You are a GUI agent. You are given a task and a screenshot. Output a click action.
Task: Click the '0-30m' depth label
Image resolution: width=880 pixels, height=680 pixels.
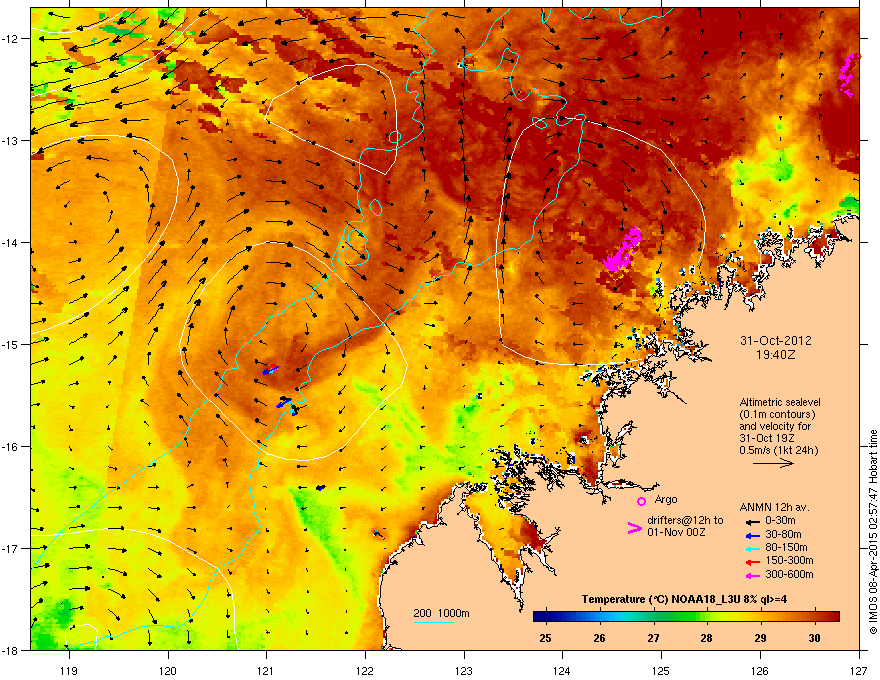click(x=780, y=521)
